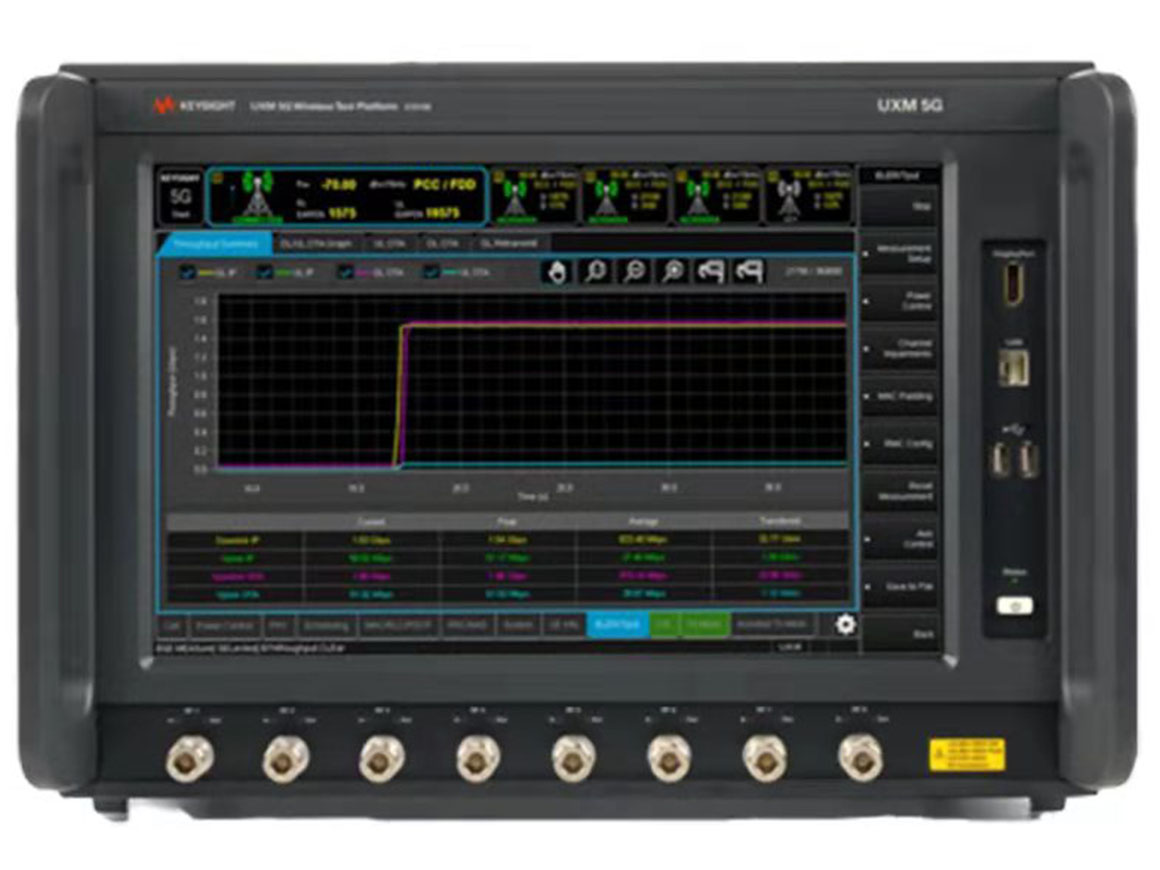
Task: Click the middle magnifier icon in graph toolbar
Action: [634, 272]
